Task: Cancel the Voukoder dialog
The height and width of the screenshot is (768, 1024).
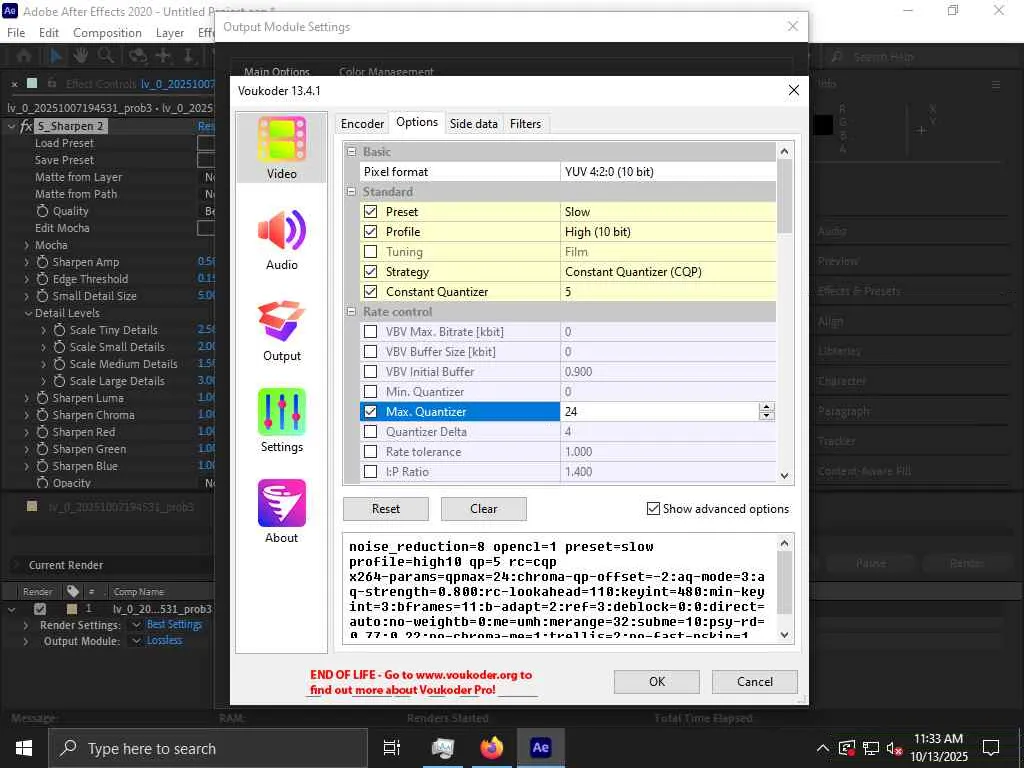Action: pyautogui.click(x=755, y=681)
